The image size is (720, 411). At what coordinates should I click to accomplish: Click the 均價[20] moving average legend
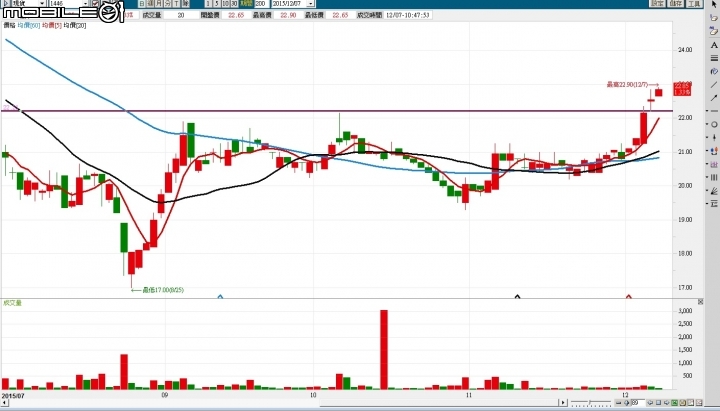coord(74,25)
